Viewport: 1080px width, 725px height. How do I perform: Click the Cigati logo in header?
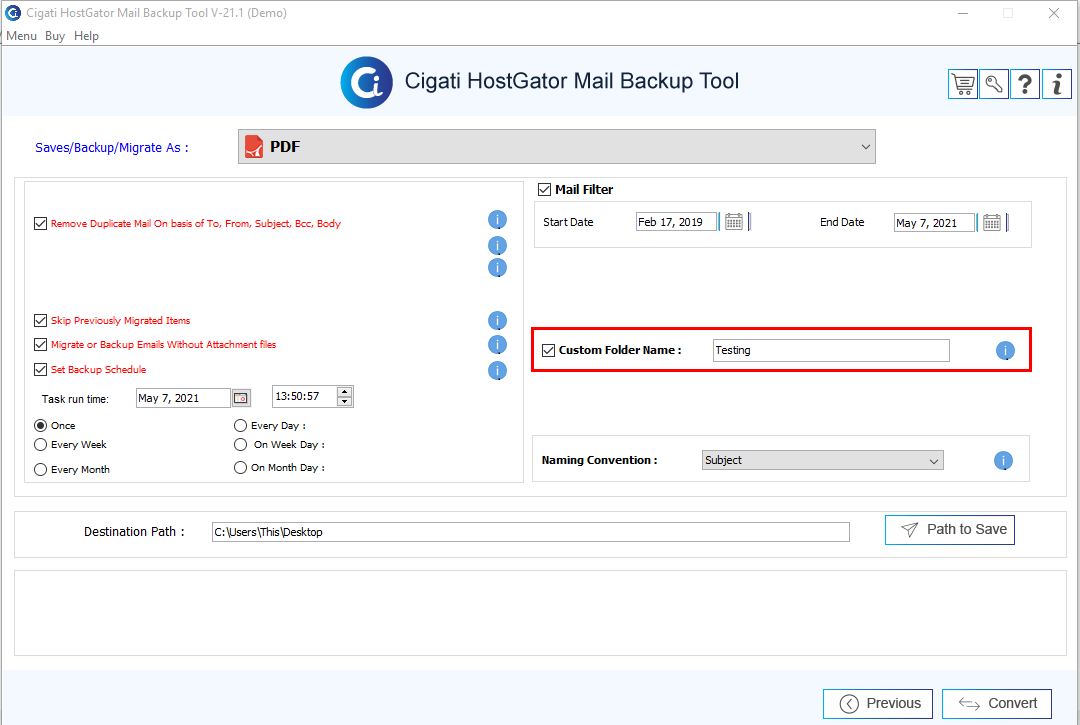tap(366, 82)
